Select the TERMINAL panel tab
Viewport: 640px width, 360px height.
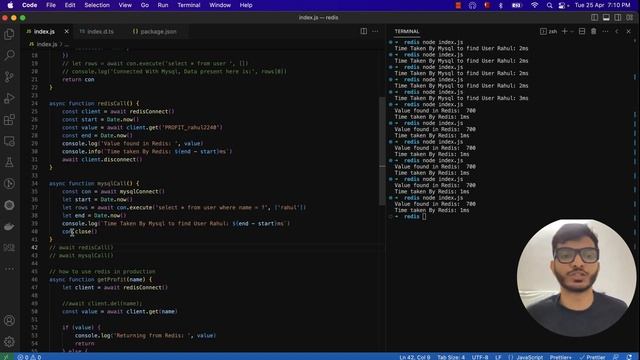pyautogui.click(x=407, y=31)
